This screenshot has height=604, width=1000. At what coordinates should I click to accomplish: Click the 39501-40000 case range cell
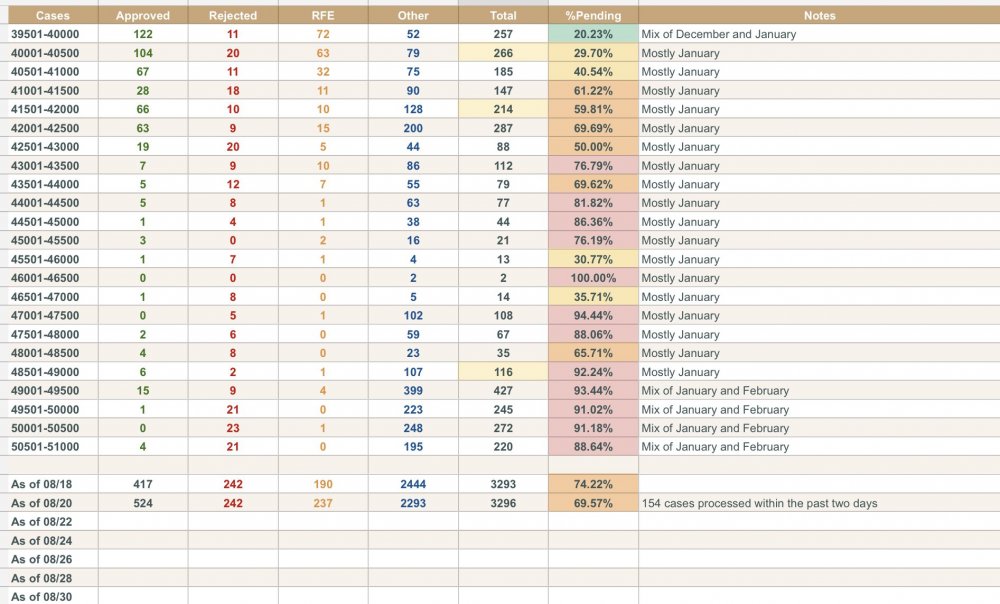coord(52,34)
